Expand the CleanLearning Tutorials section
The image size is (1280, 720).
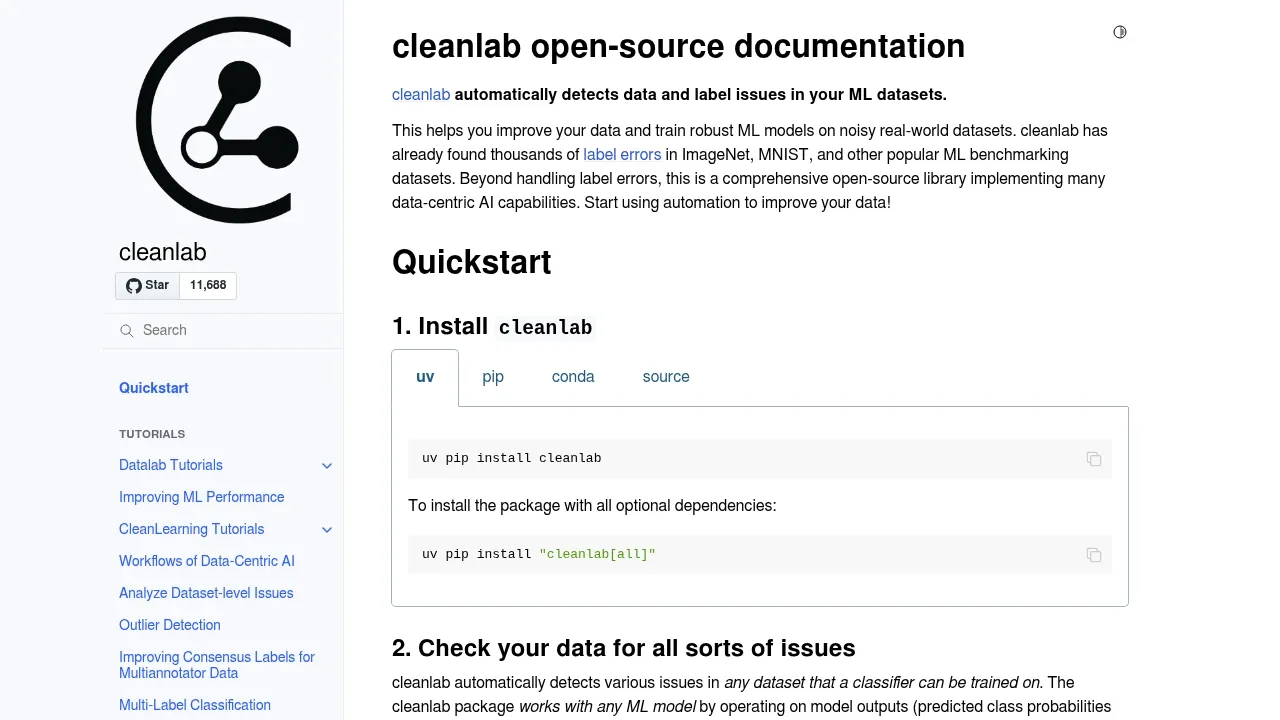[x=327, y=530]
